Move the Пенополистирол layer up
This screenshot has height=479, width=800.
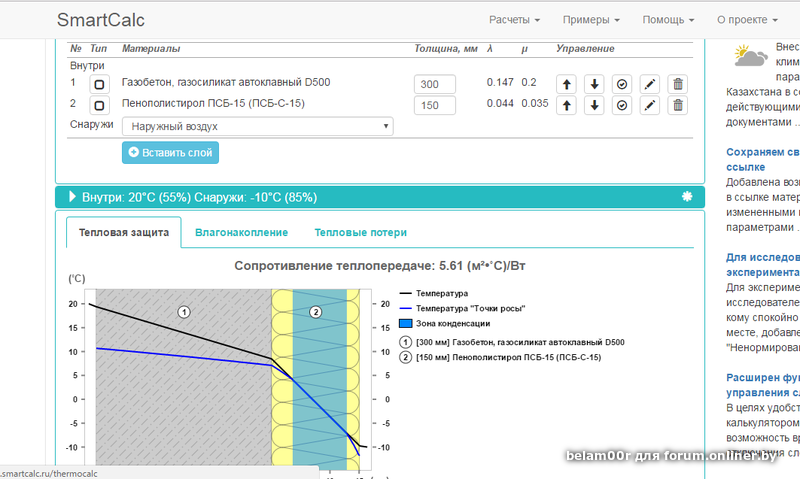(x=568, y=105)
